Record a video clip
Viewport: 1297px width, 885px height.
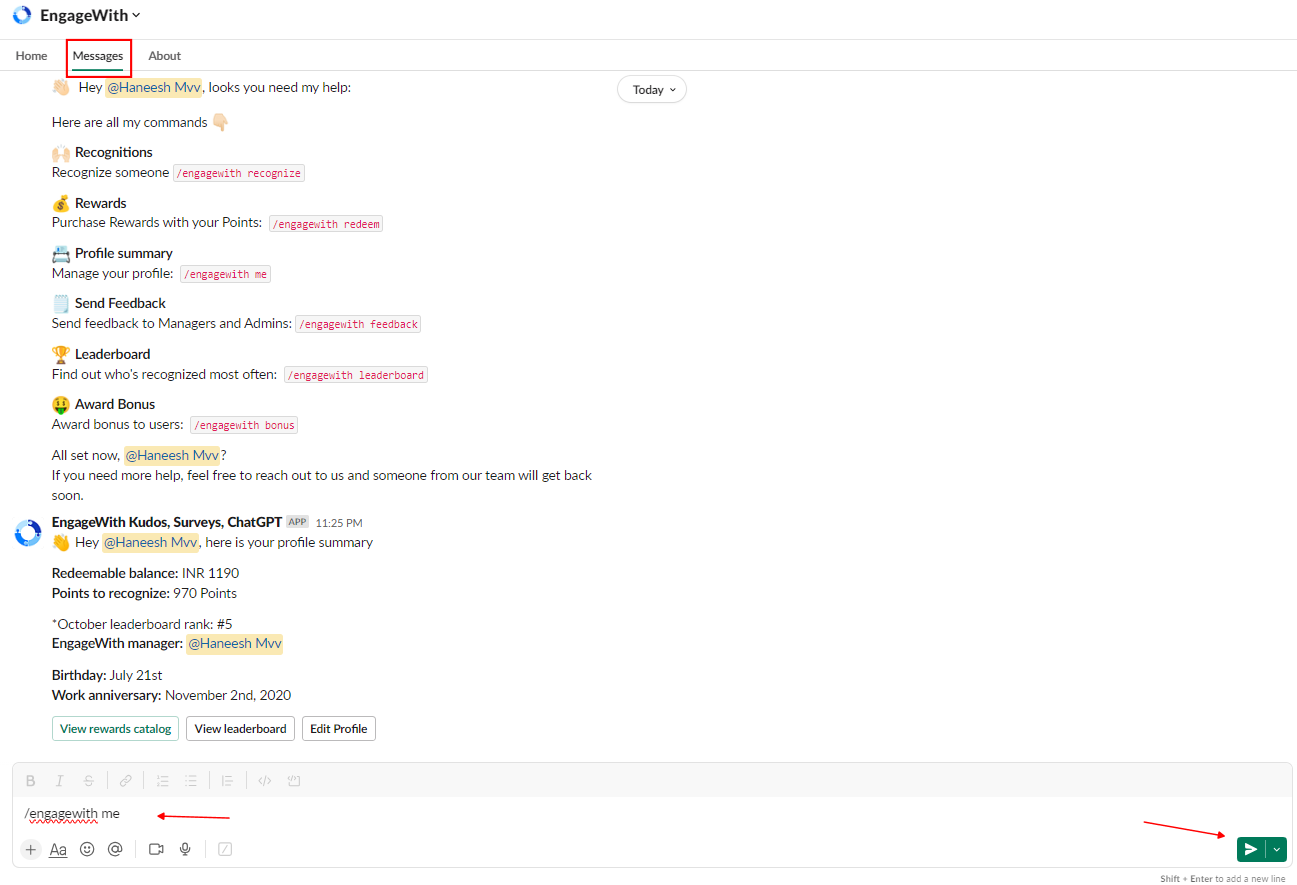(x=156, y=849)
